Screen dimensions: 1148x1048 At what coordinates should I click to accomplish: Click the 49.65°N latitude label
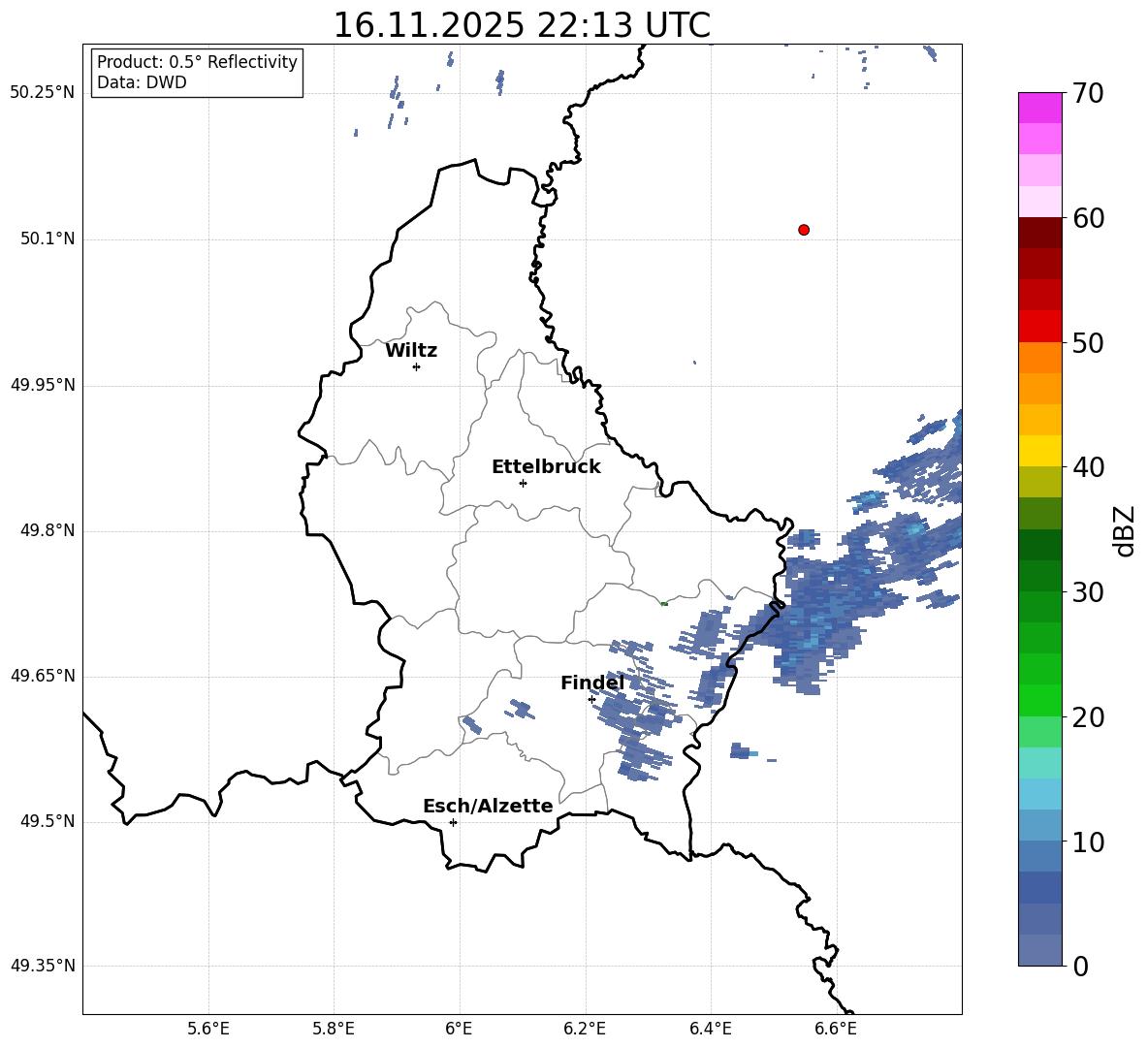coord(43,676)
